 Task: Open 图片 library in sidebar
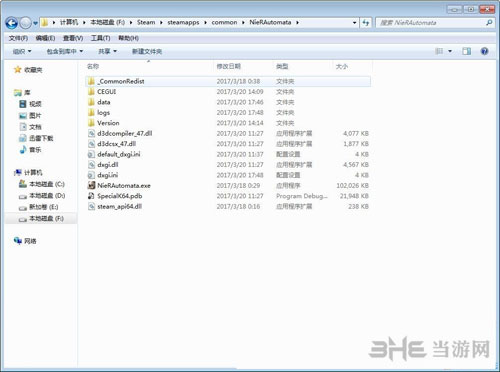coord(31,115)
